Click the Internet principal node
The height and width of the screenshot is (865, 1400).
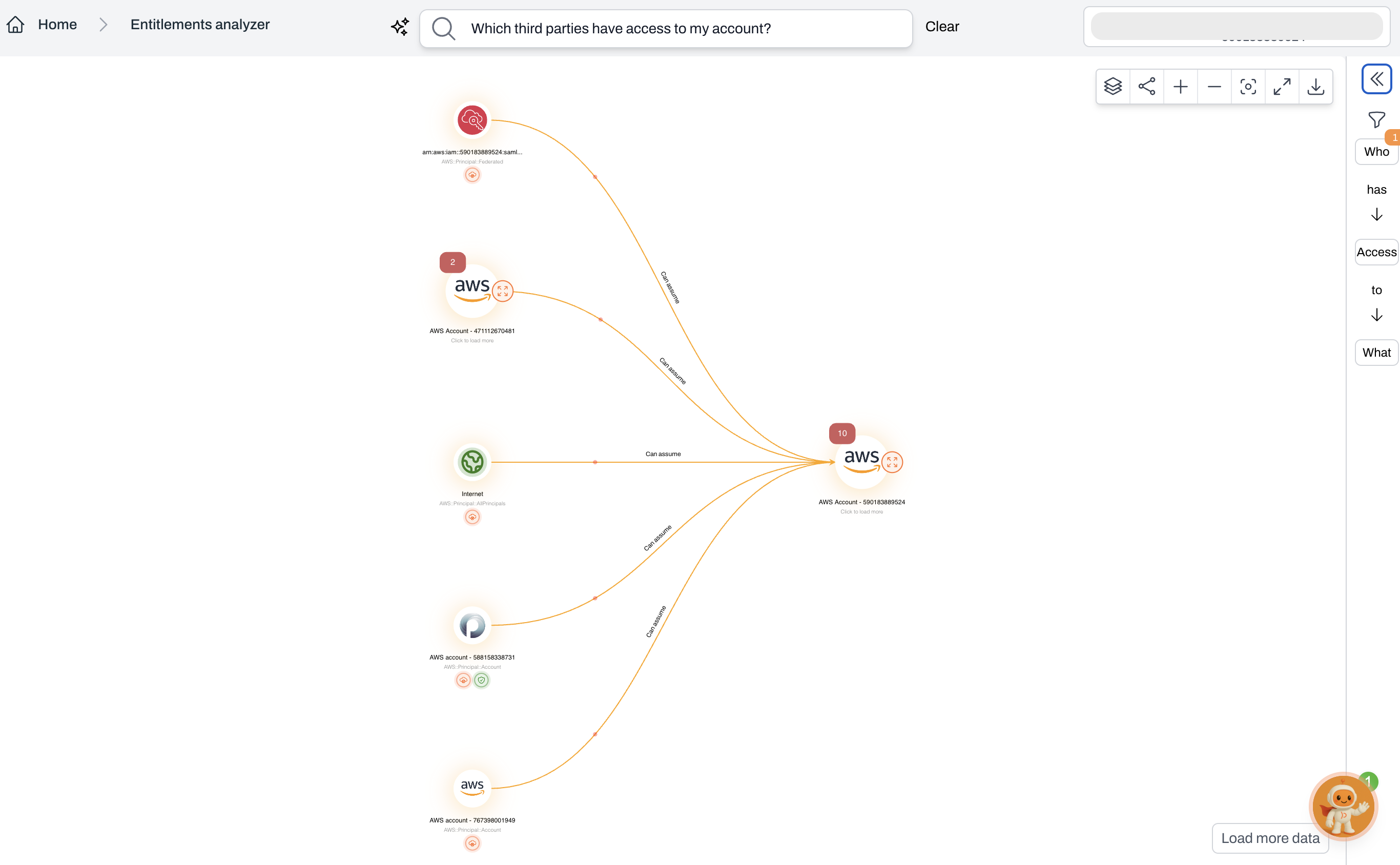pyautogui.click(x=472, y=462)
